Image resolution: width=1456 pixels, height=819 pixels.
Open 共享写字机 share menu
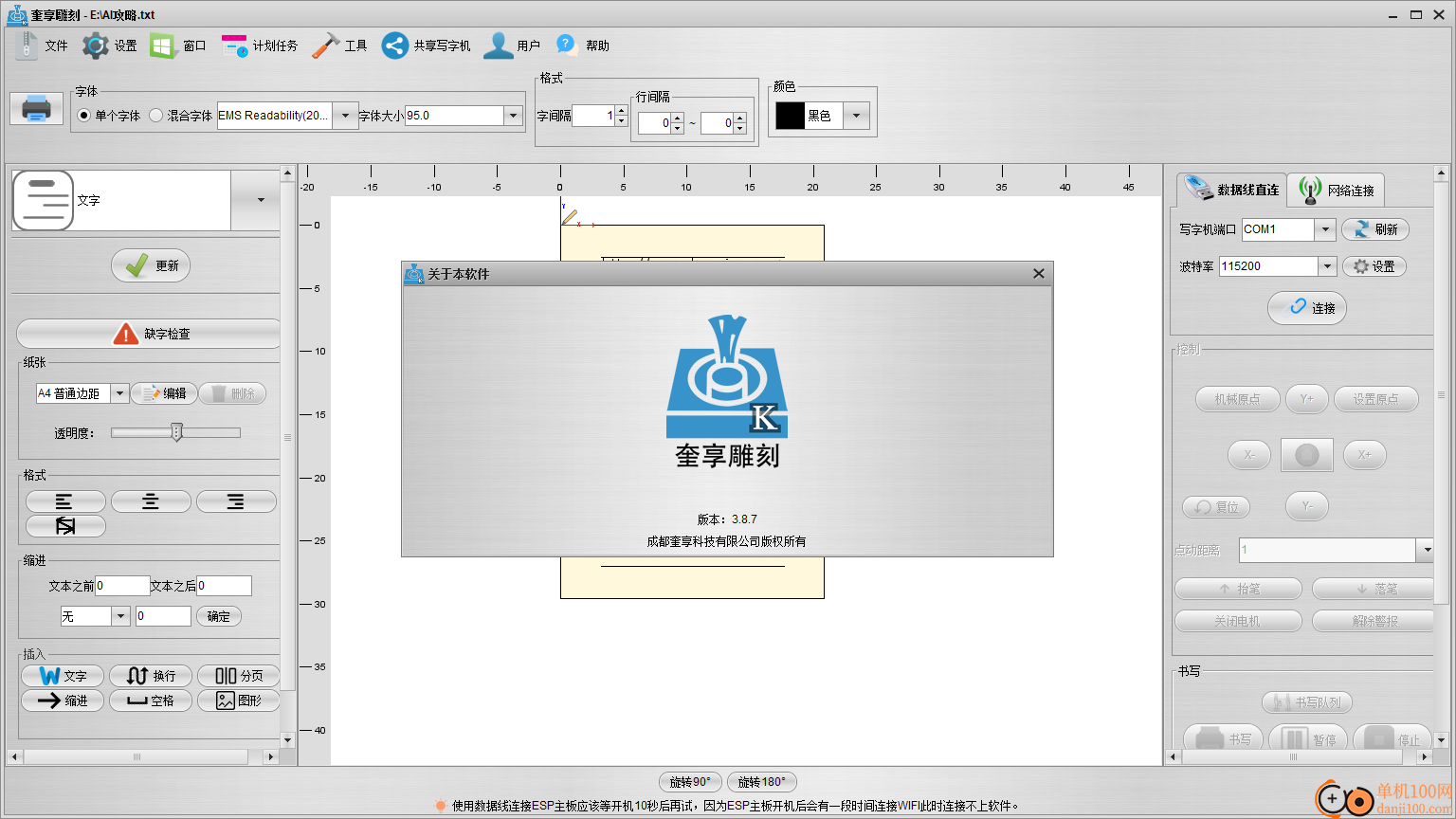(x=427, y=45)
